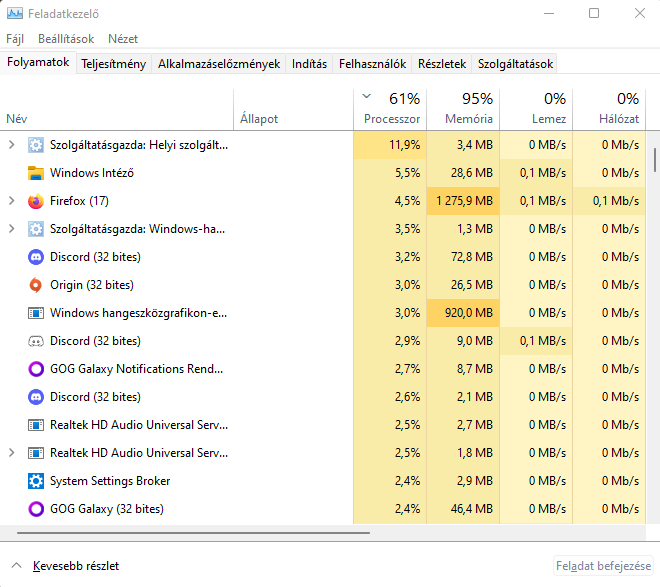This screenshot has width=660, height=587.
Task: Click the Firefox icon in process list
Action: (x=36, y=201)
